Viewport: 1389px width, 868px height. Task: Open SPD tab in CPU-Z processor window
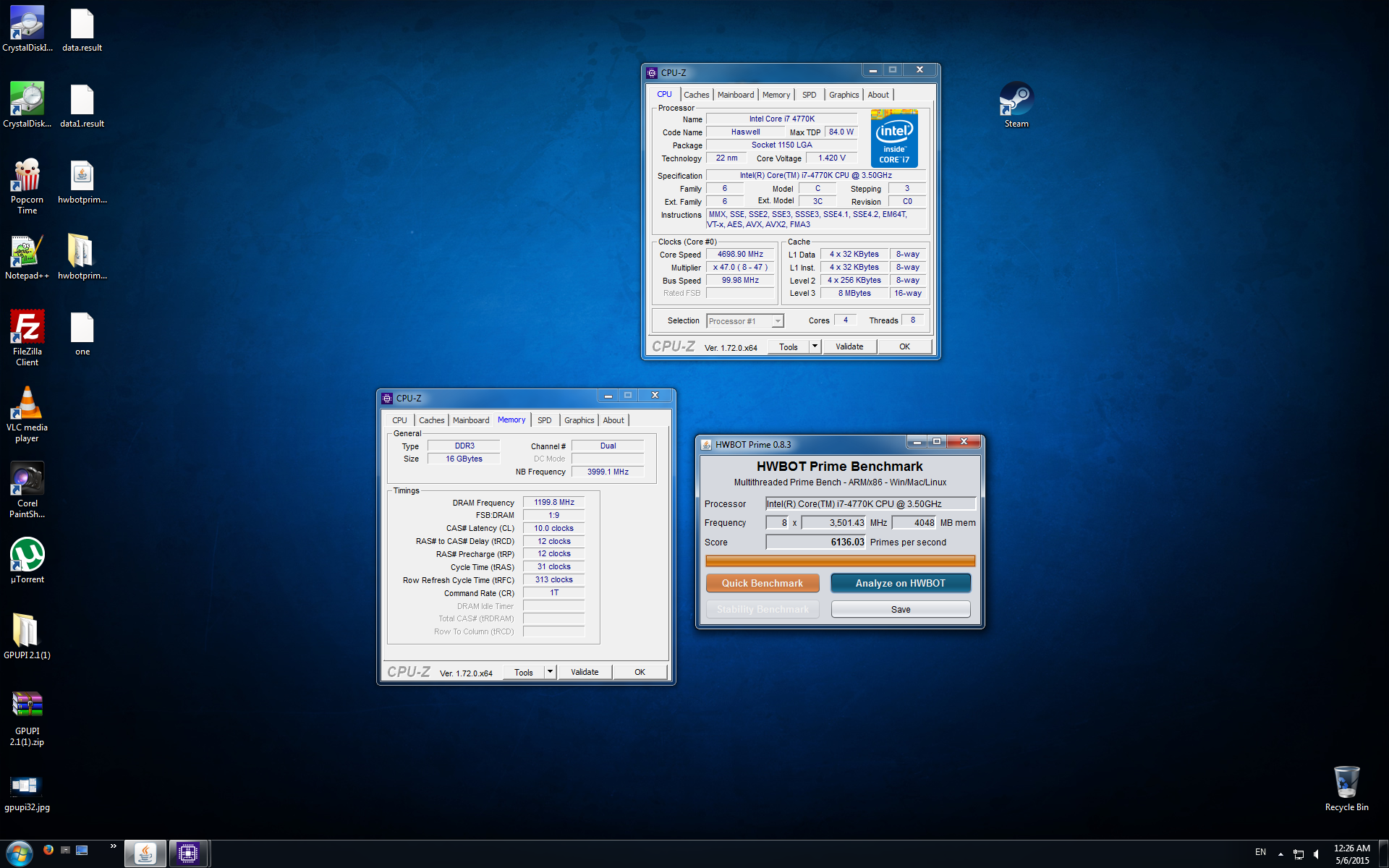click(x=809, y=95)
